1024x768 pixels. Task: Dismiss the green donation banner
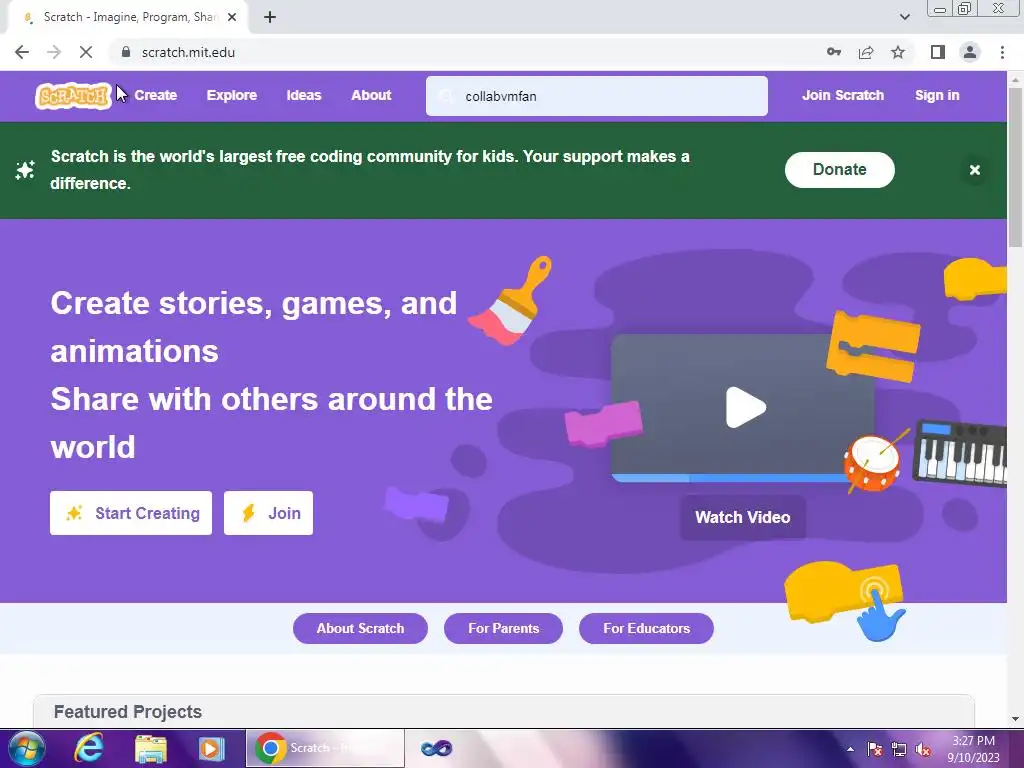974,170
